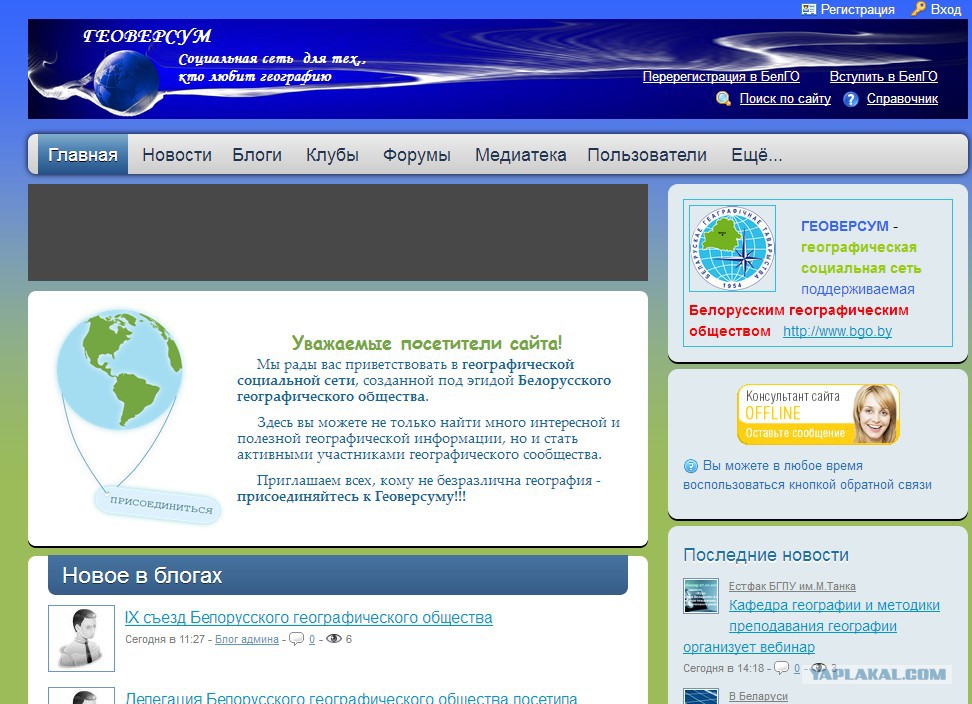972x704 pixels.
Task: Click the Earth balloon illustration
Action: tap(120, 369)
